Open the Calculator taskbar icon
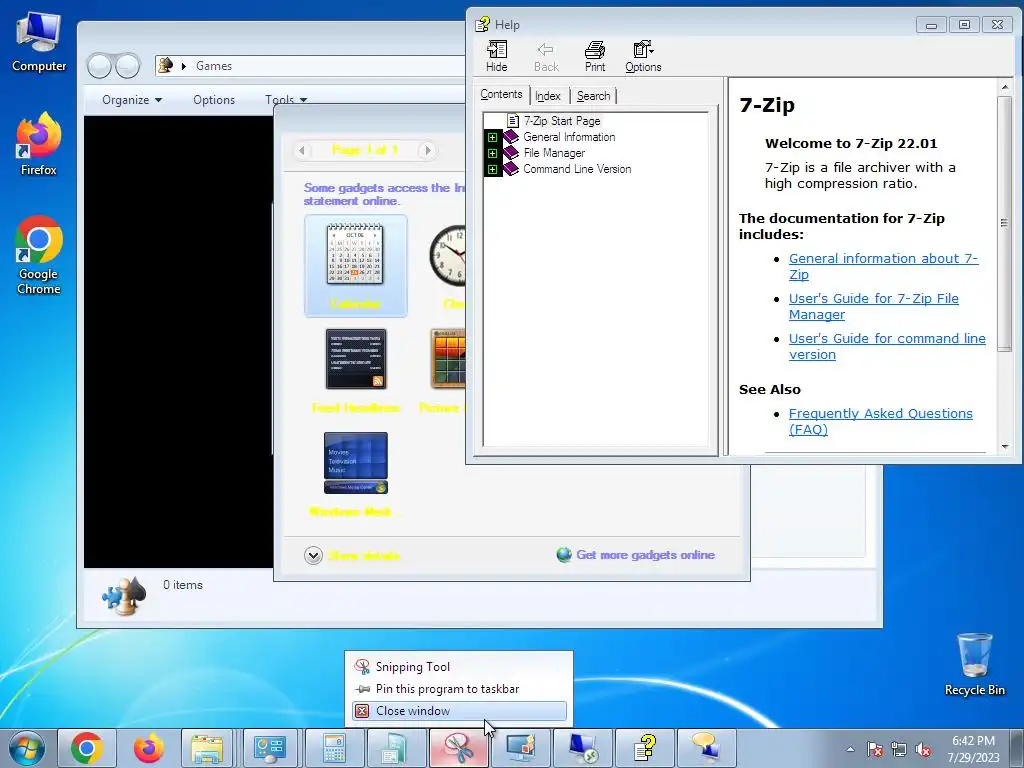Viewport: 1024px width, 768px height. (x=334, y=748)
